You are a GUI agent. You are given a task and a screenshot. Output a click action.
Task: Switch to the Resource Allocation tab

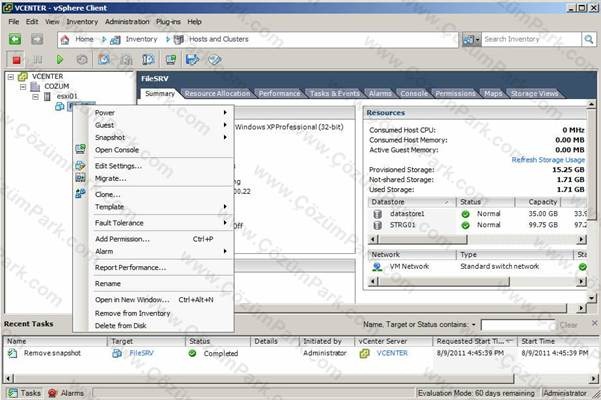(217, 93)
